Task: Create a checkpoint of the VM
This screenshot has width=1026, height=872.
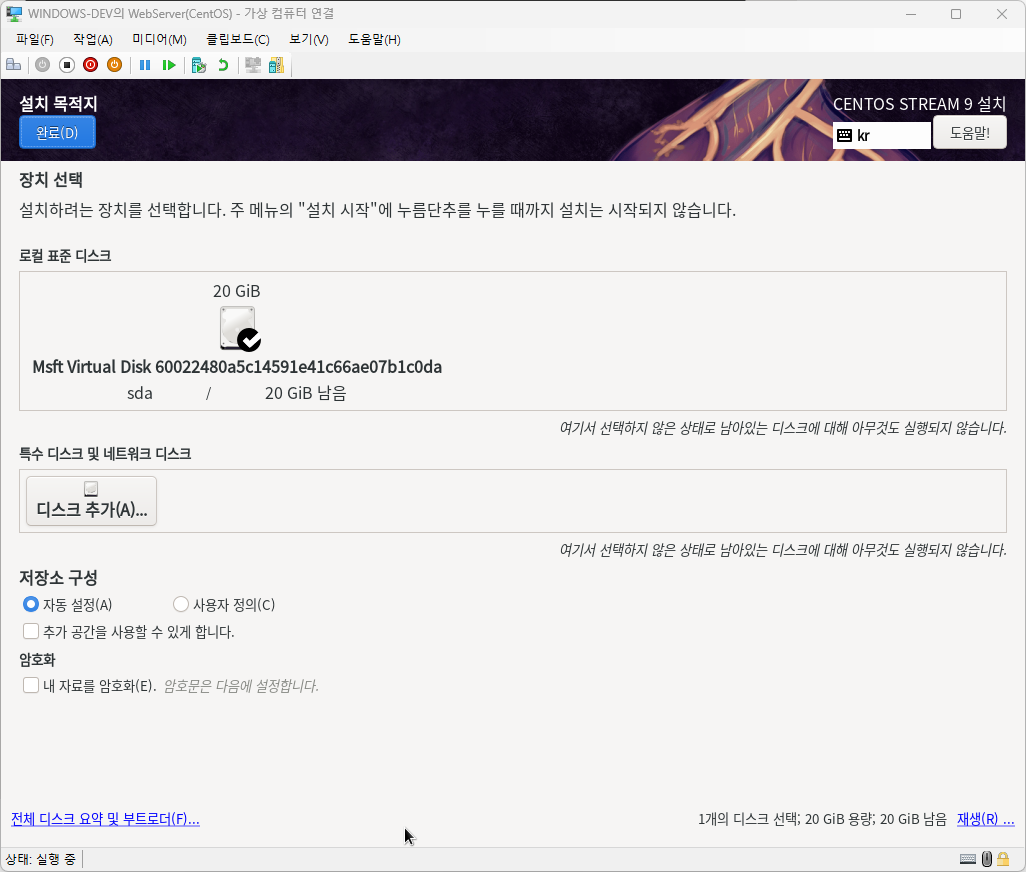Action: [x=198, y=65]
